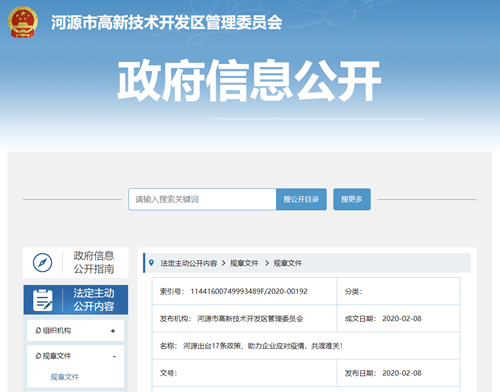Click the icon beside 组织机构
The width and height of the screenshot is (500, 392).
(38, 330)
